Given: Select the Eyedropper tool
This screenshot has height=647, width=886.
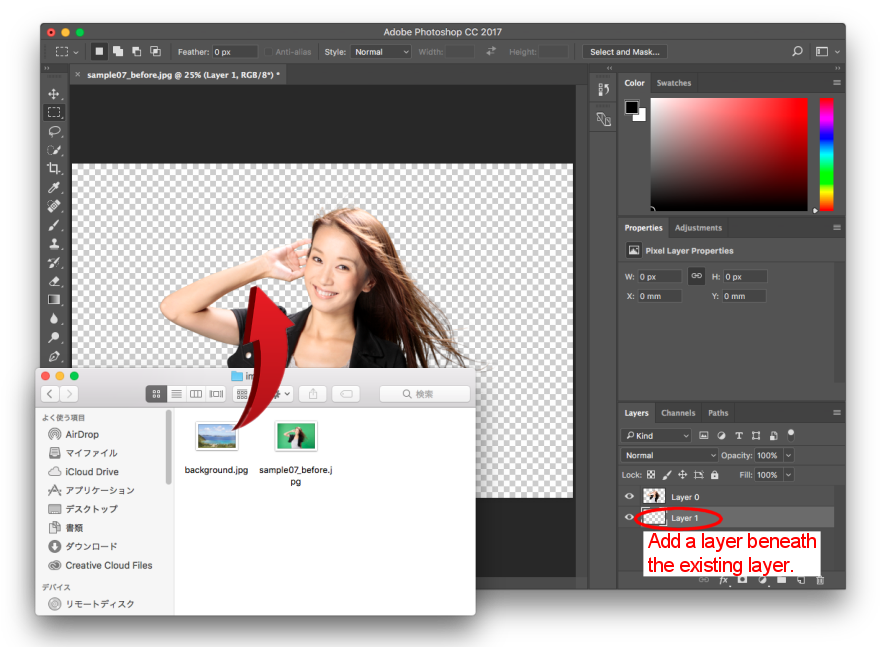Looking at the screenshot, I should click(54, 187).
